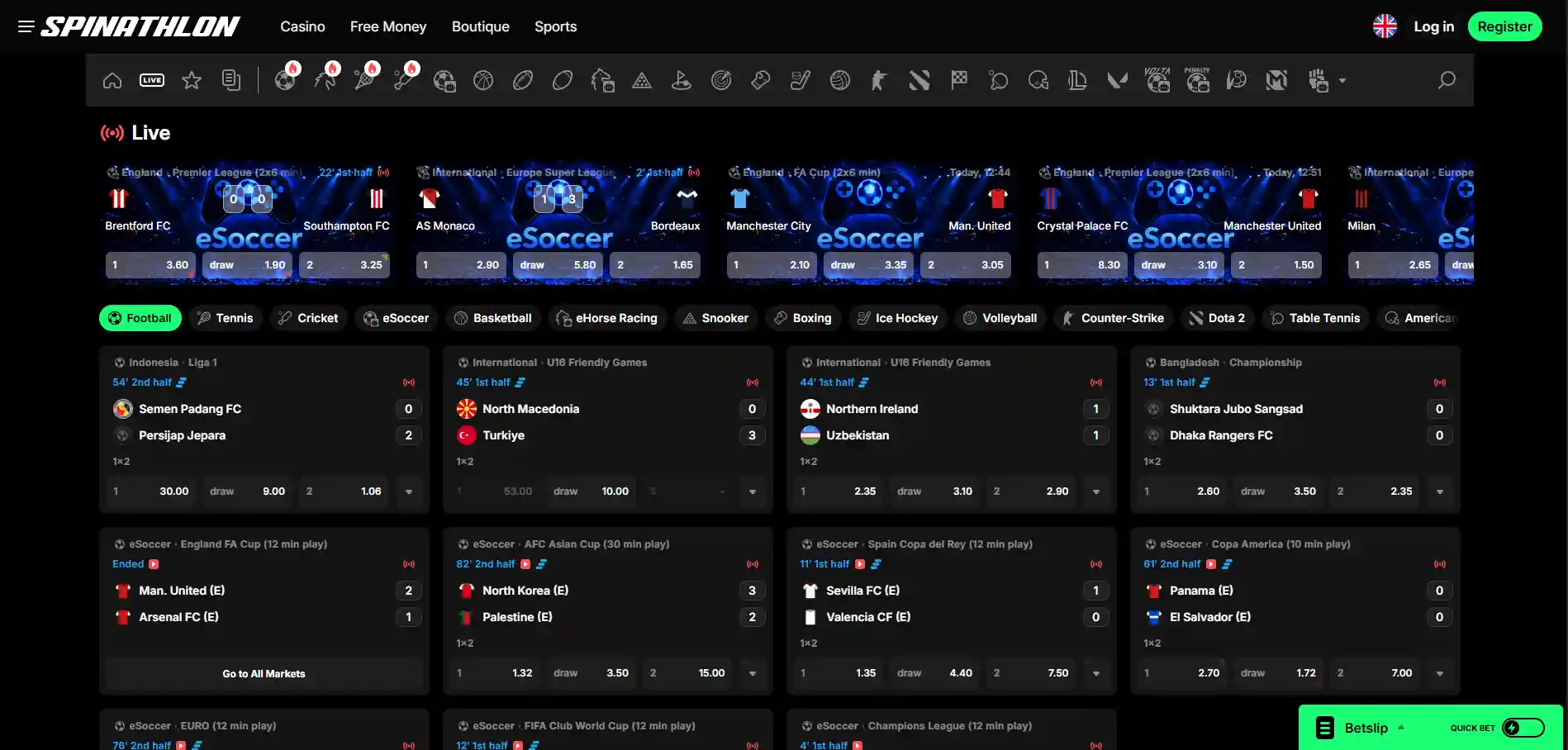Open the Casino menu item

302,26
